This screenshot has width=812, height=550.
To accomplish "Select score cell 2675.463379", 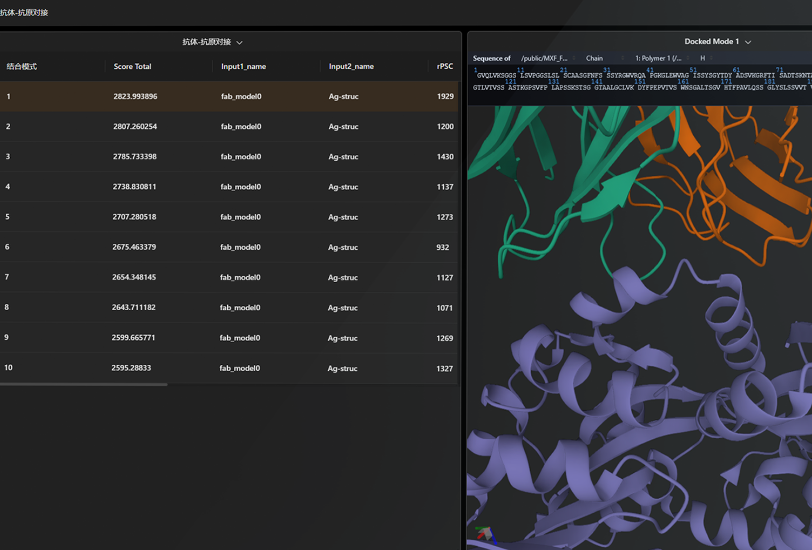I will [134, 247].
